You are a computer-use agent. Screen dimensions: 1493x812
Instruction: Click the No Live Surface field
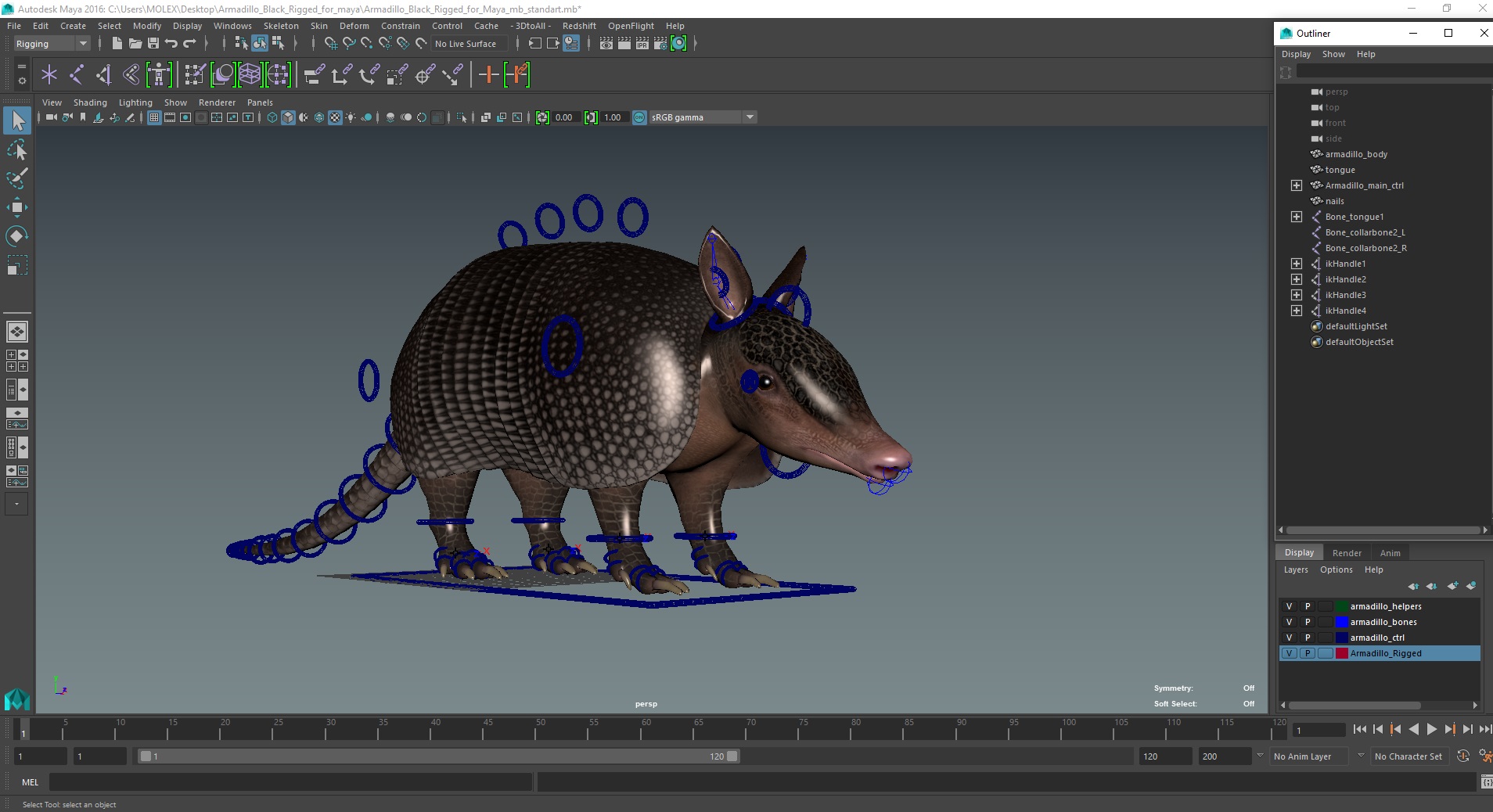click(468, 44)
